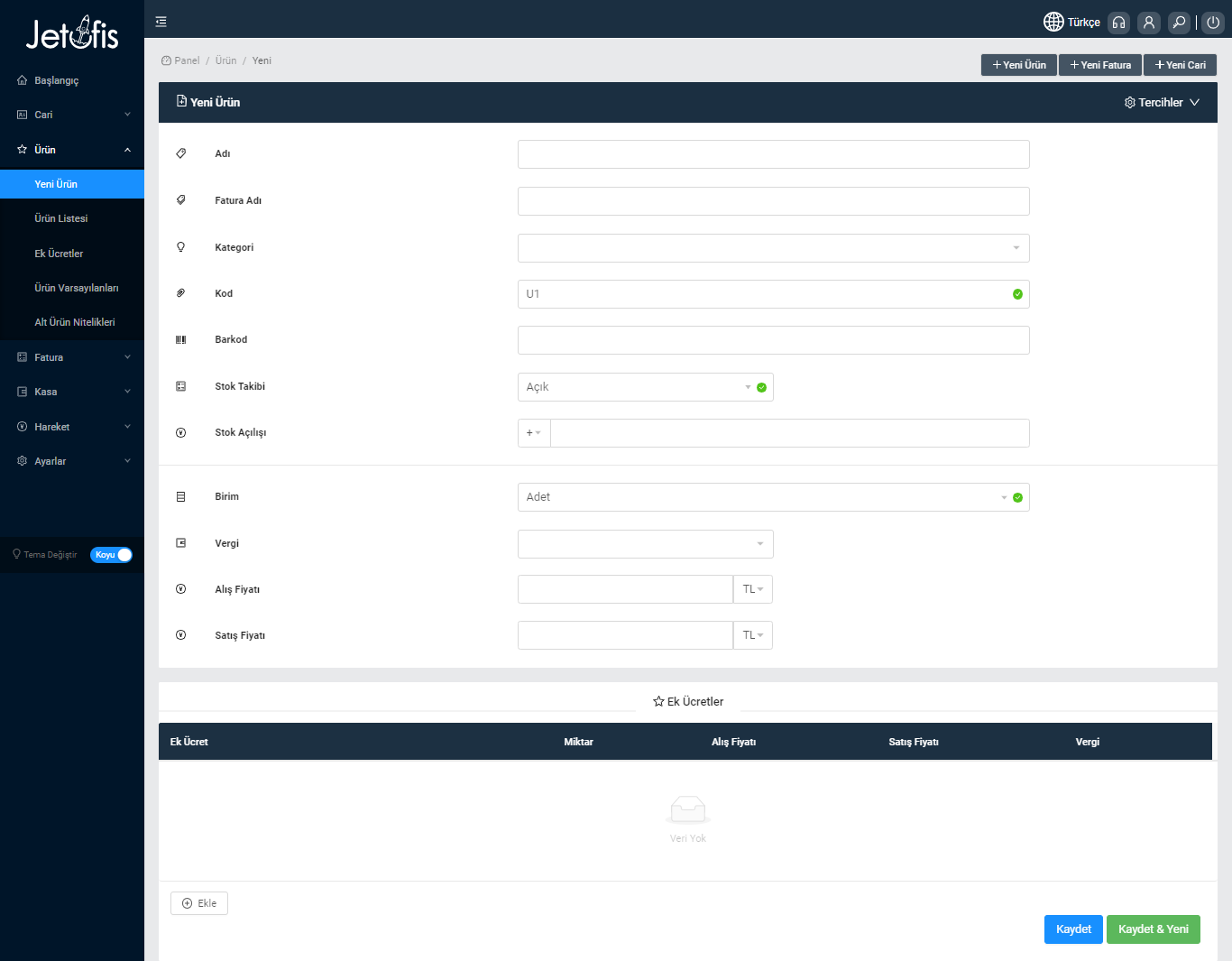Open the Vergi dropdown

click(x=645, y=544)
